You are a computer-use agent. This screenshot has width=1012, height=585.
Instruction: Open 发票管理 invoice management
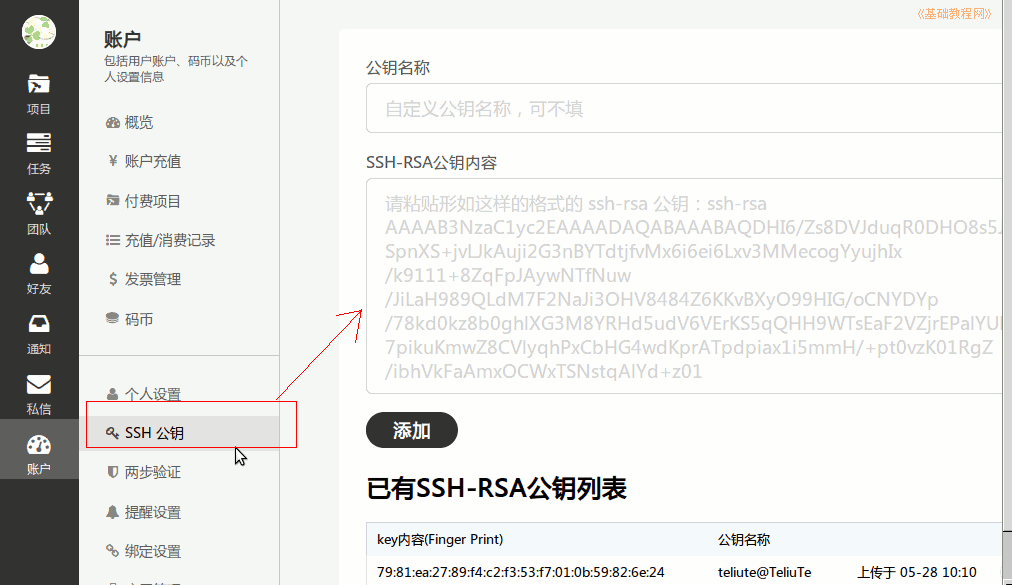152,279
